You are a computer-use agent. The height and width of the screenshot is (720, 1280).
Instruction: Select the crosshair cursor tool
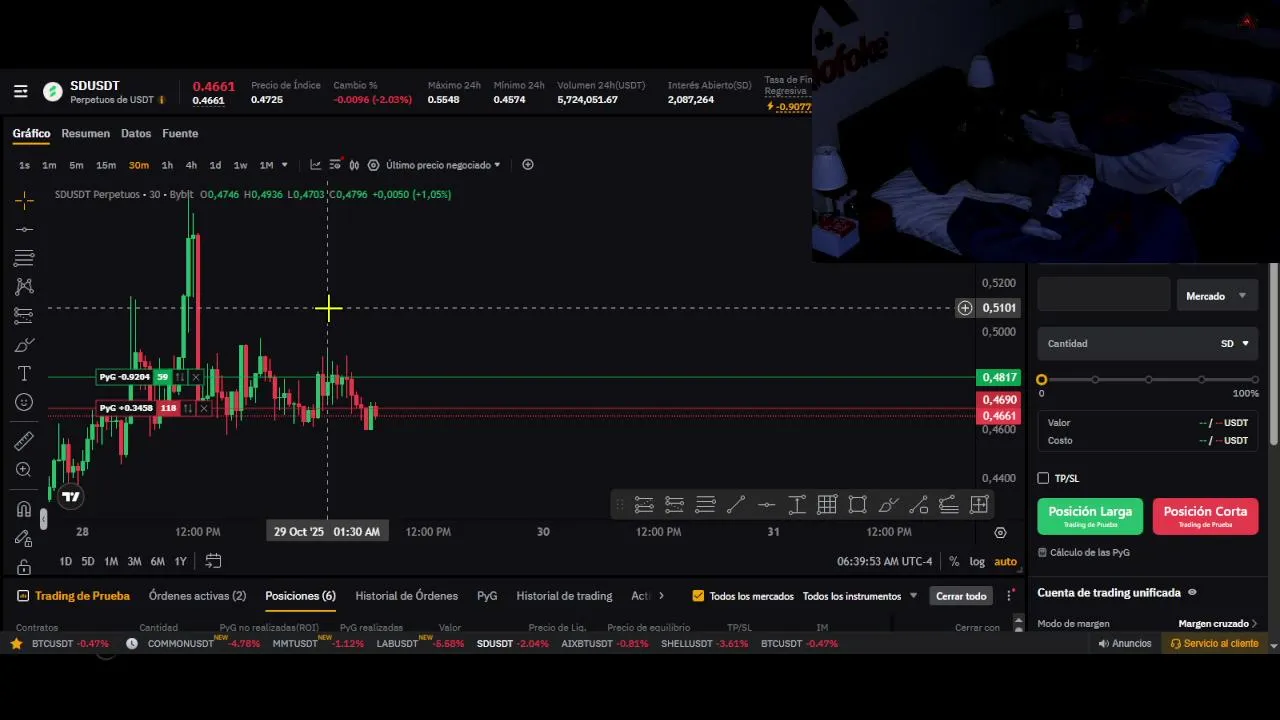tap(24, 200)
